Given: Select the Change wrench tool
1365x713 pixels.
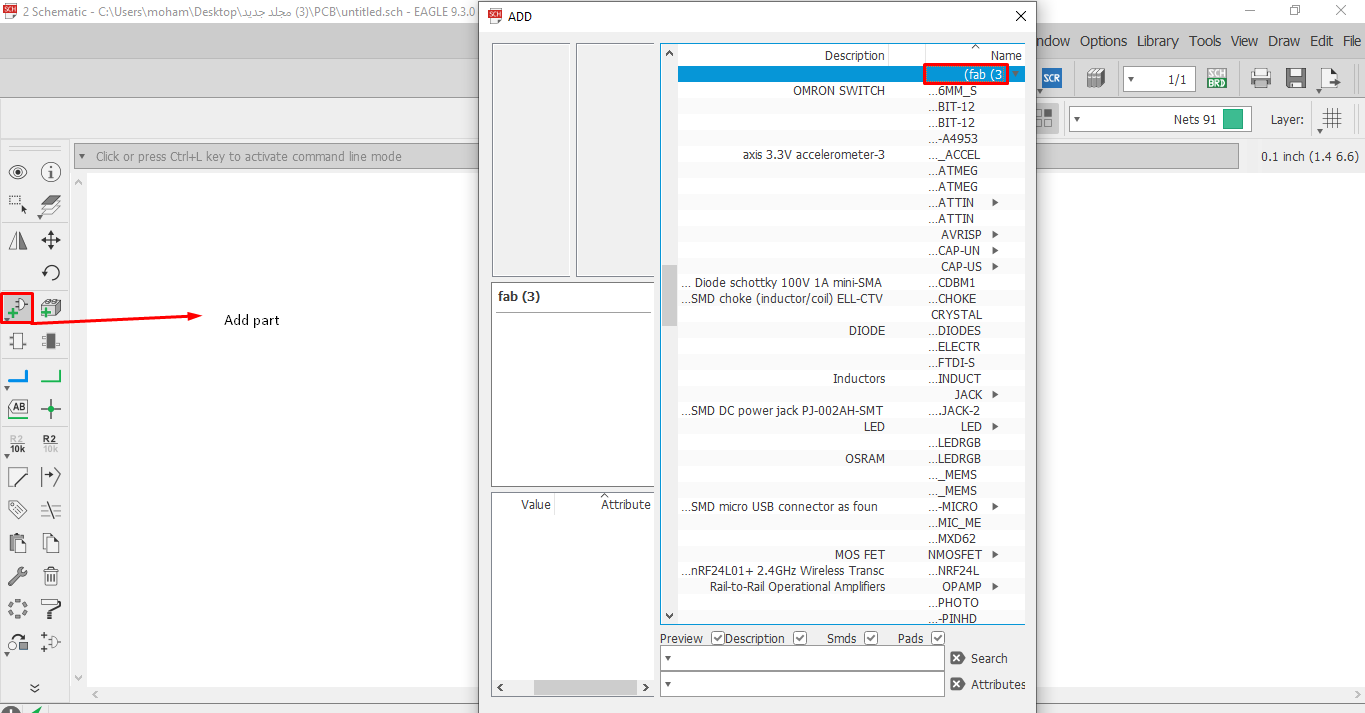Looking at the screenshot, I should (17, 576).
